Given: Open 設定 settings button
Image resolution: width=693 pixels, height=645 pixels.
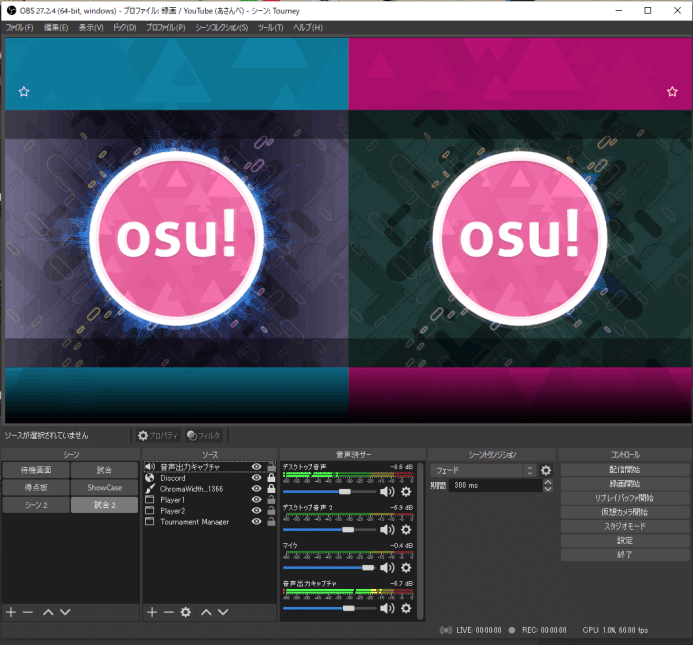Looking at the screenshot, I should coord(625,540).
